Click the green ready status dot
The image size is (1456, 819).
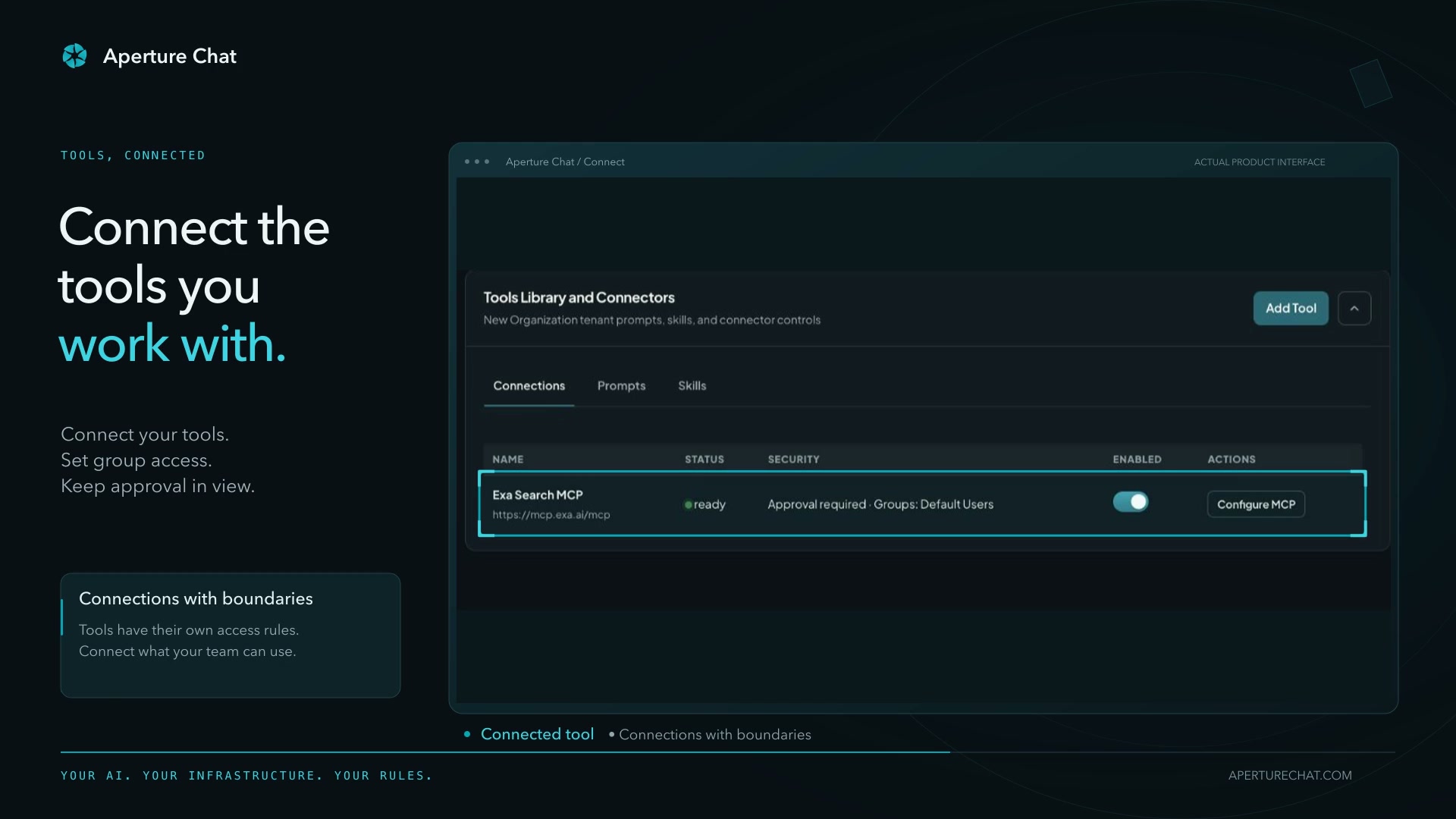tap(688, 505)
